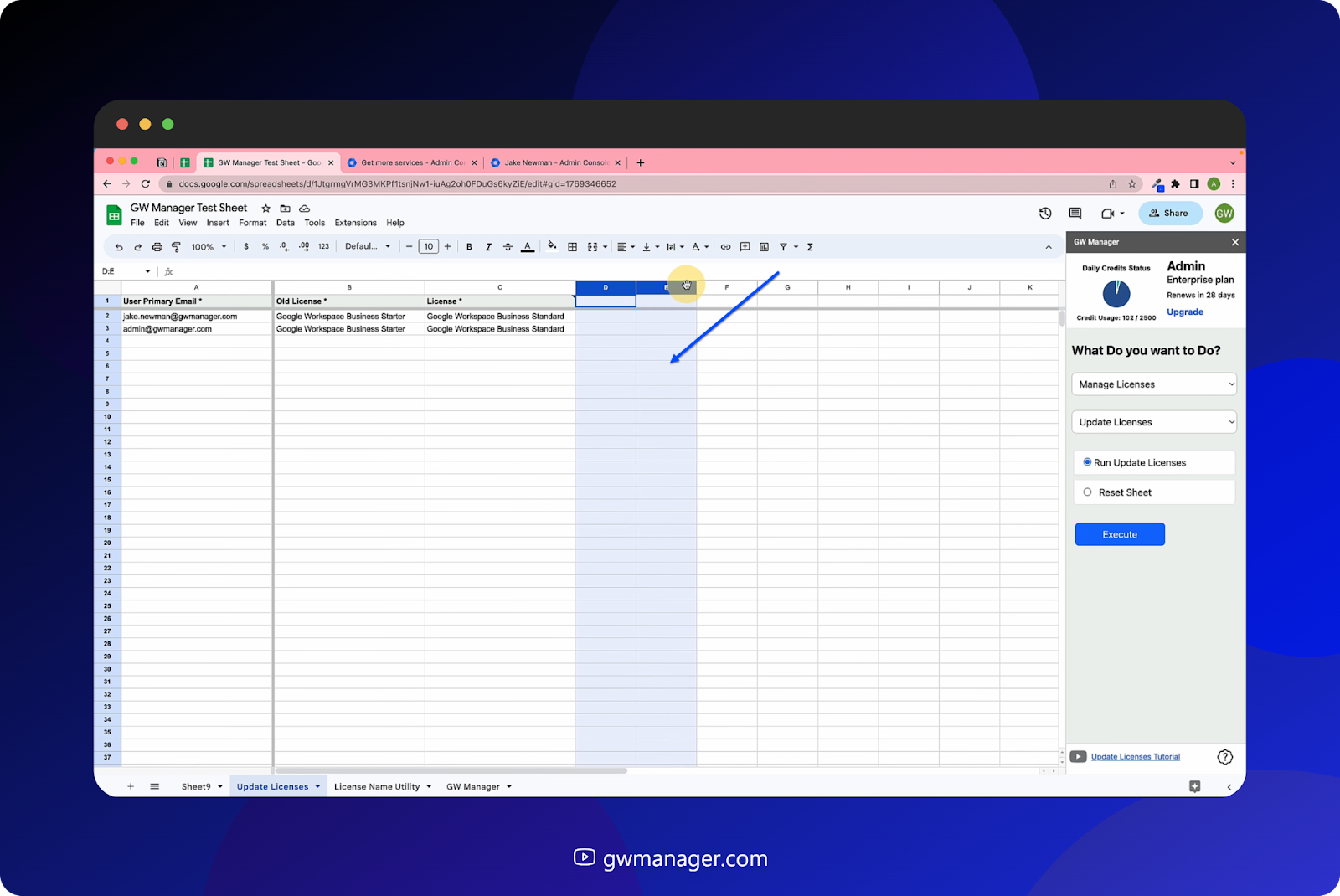Screen dimensions: 1340x896
Task: Click the Upgrade link
Action: pos(1185,312)
